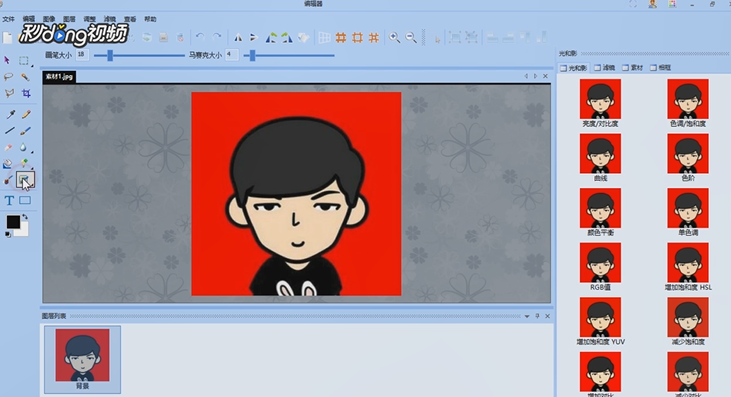Apply the 单色调 effect thumbnail
Viewport: 731px width, 397px height.
click(688, 208)
